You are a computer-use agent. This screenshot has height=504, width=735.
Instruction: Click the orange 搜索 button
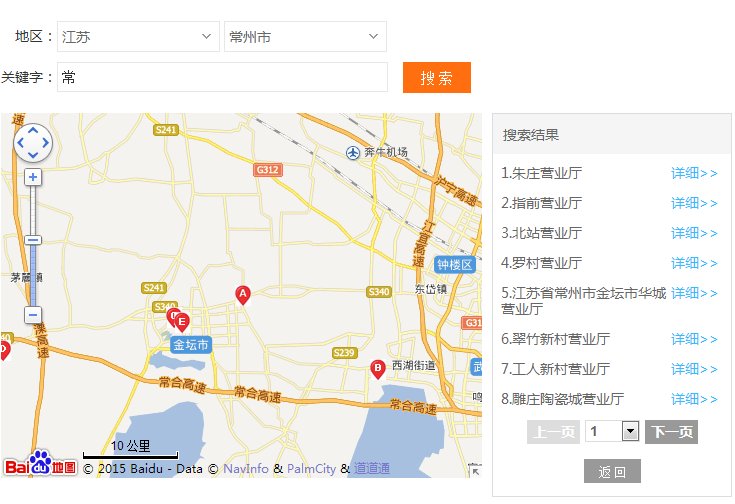coord(436,77)
